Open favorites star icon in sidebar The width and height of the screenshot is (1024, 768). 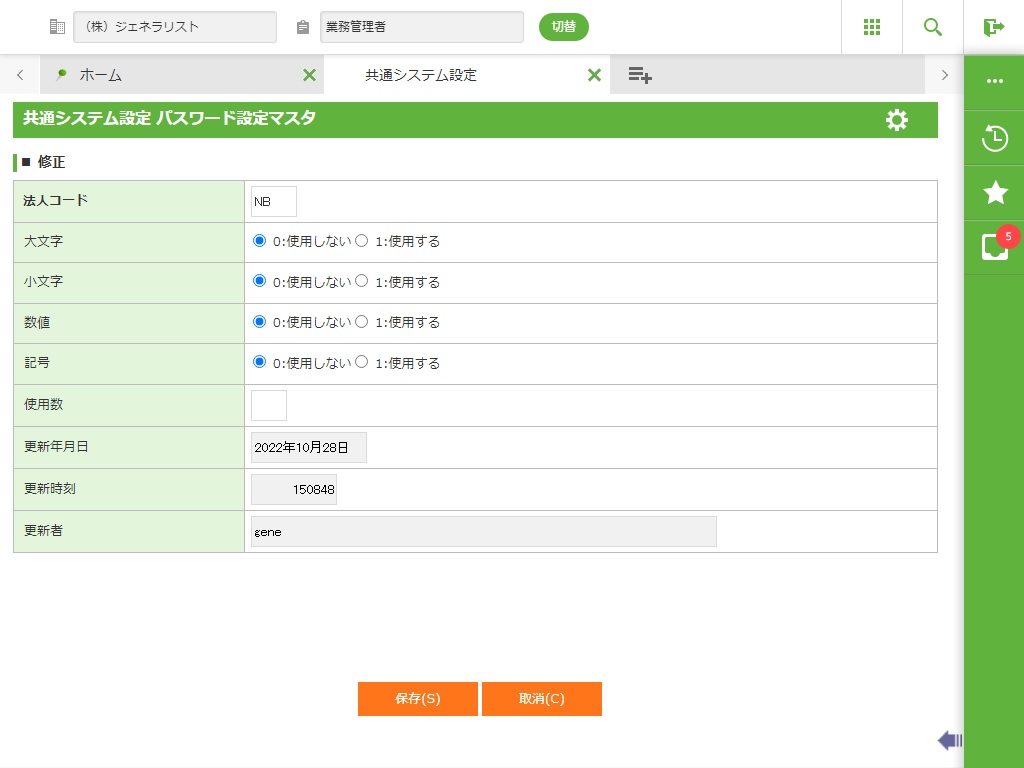pyautogui.click(x=994, y=193)
